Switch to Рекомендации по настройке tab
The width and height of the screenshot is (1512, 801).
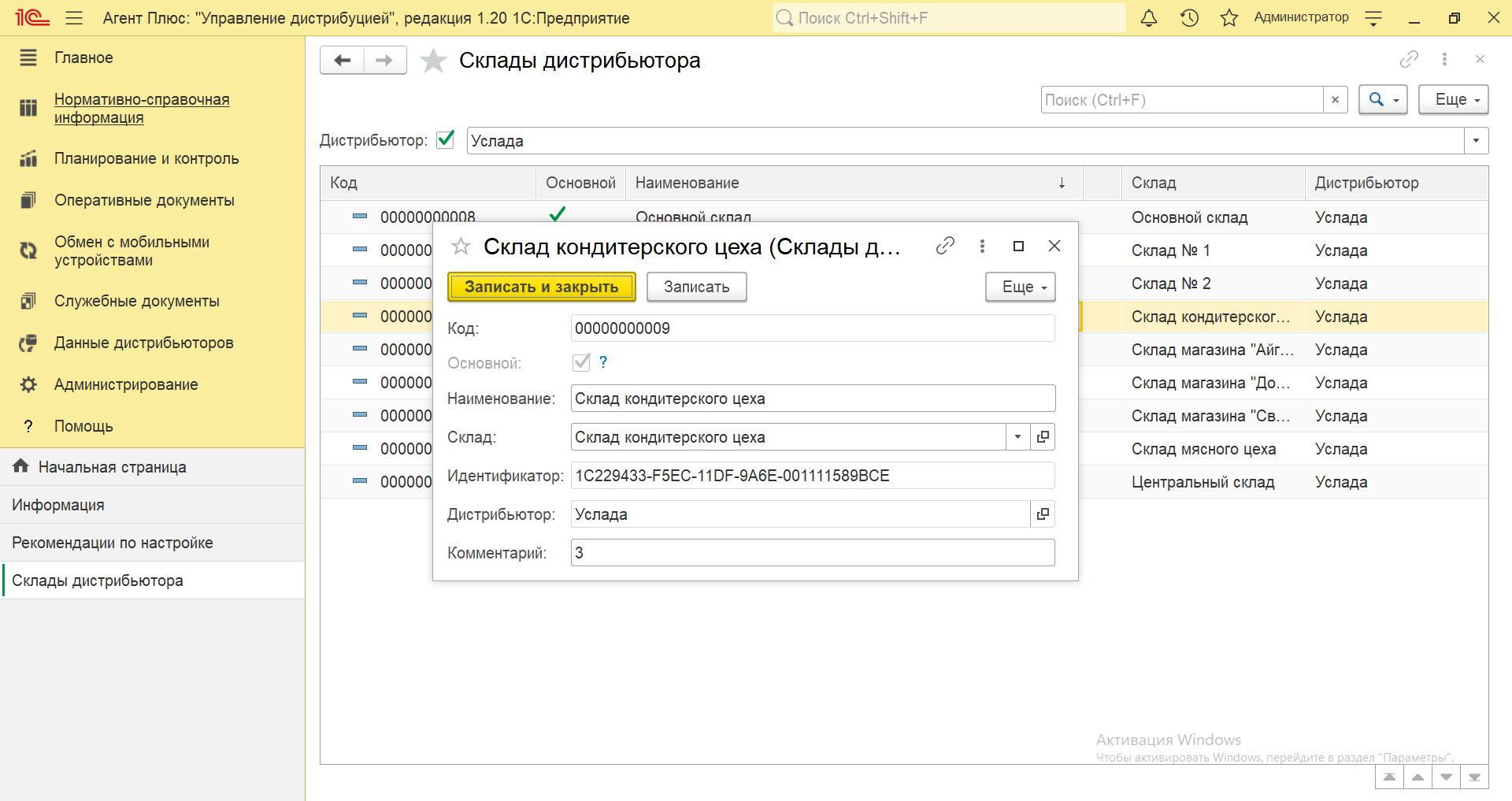coord(152,543)
